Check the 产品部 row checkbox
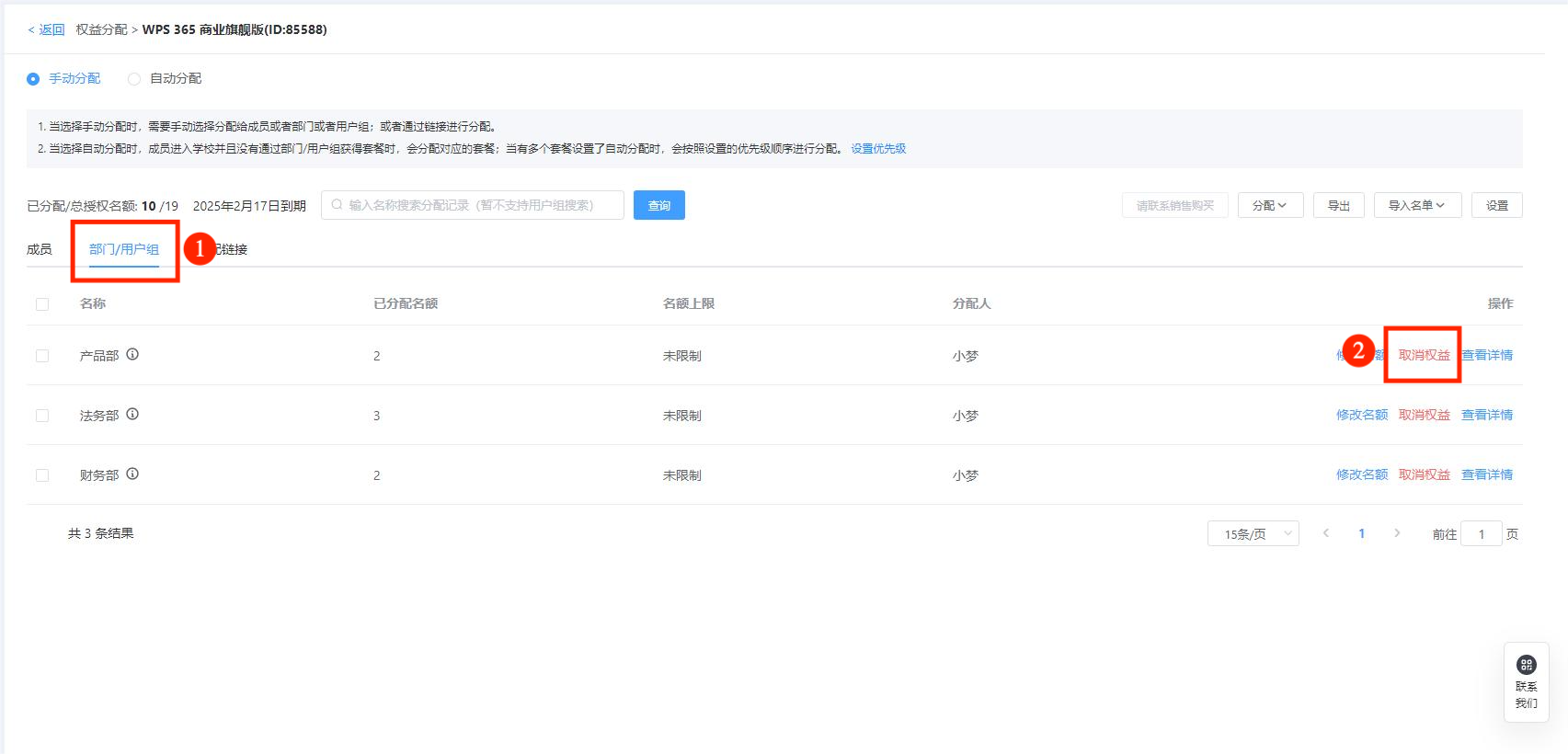 pos(42,356)
